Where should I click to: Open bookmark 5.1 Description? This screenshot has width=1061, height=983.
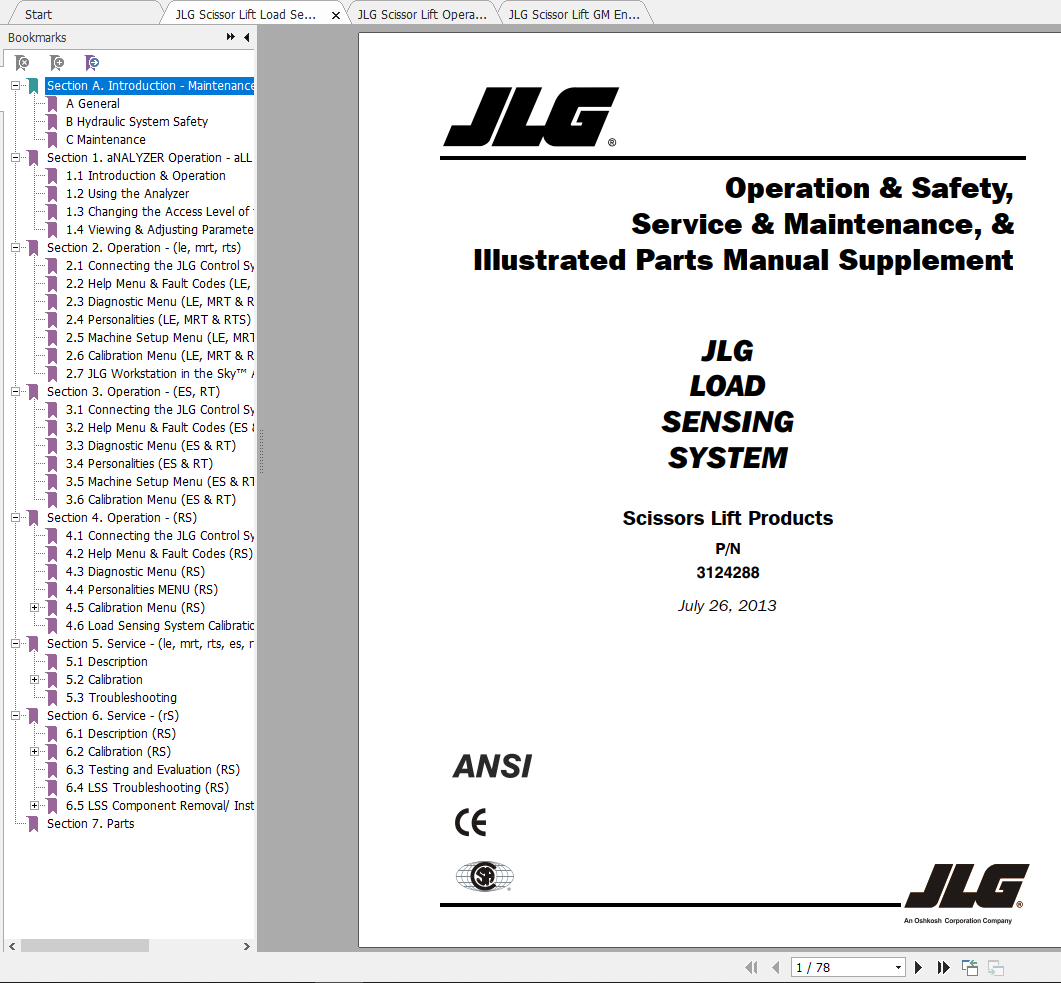coord(107,662)
